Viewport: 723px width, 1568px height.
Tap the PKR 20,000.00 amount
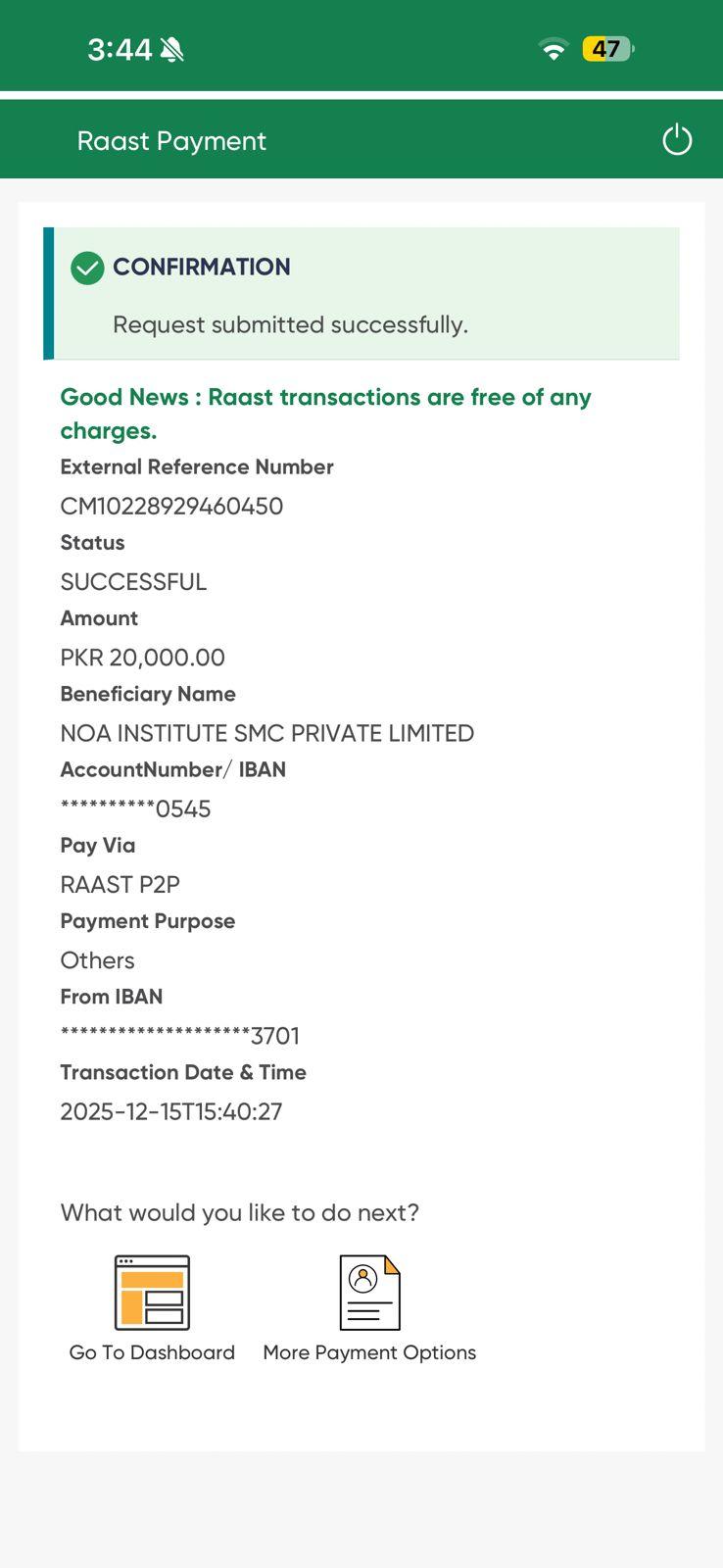click(142, 658)
